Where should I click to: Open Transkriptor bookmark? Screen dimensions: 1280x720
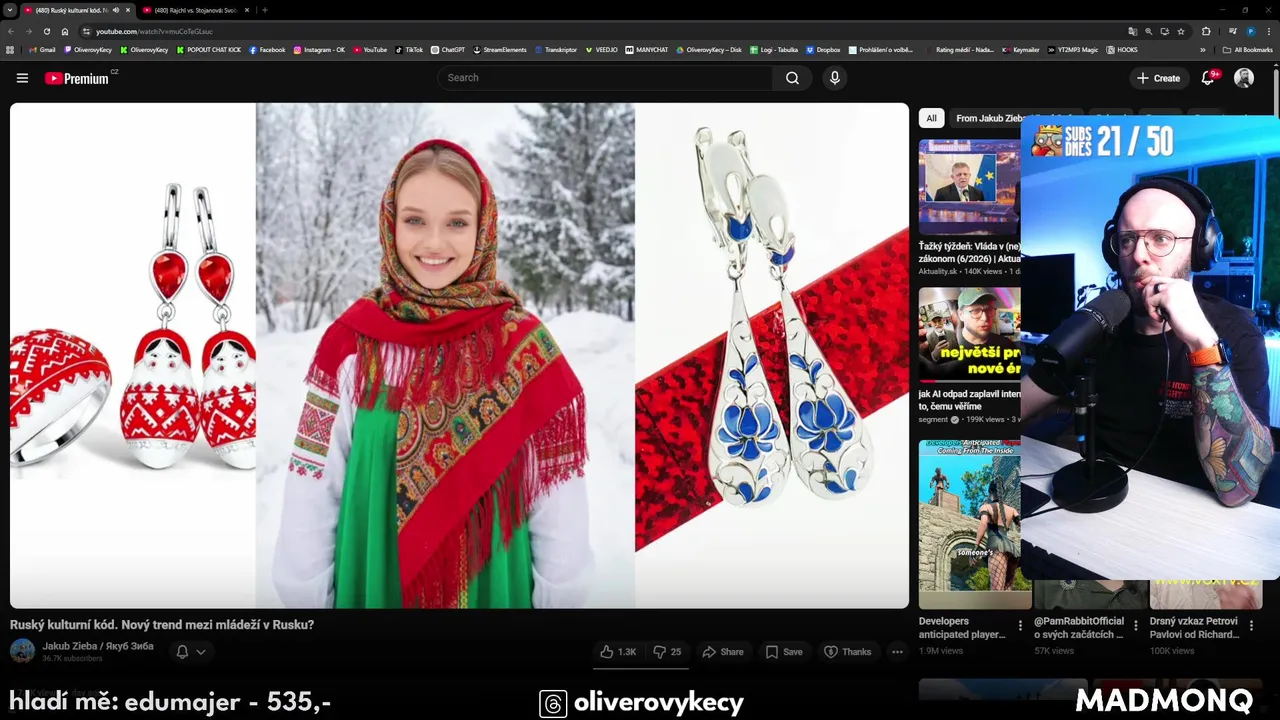tap(556, 49)
